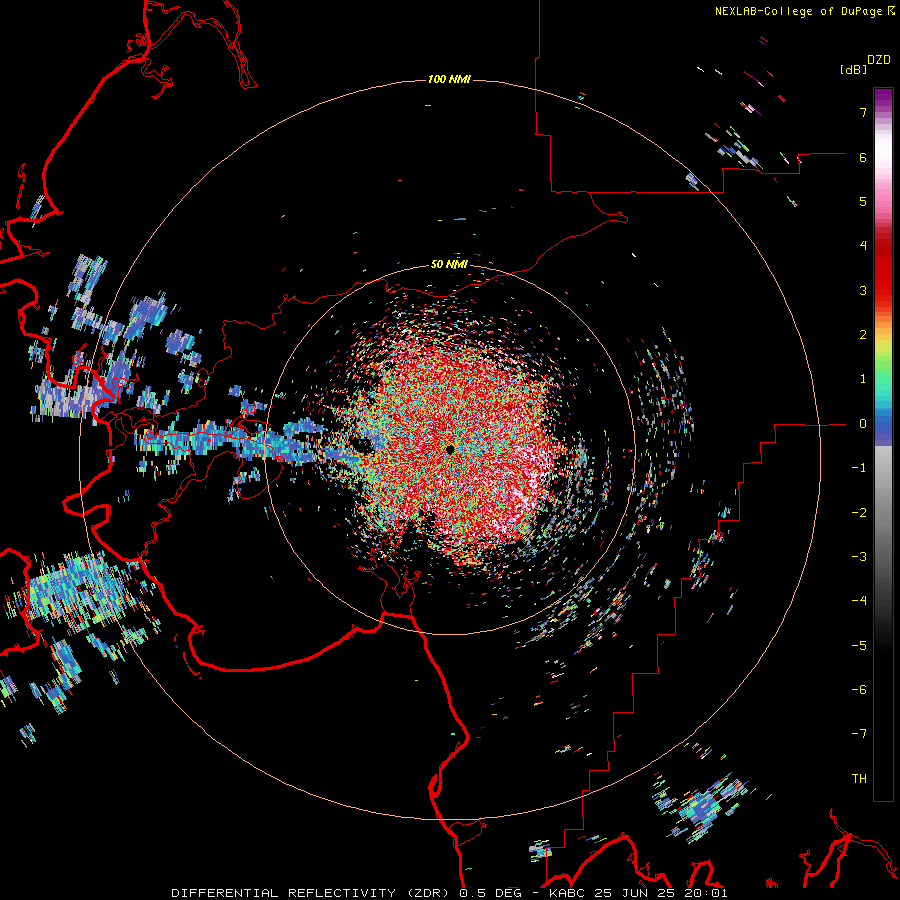Click the KABC 25 JUN 25 20:01 timestamp
900x900 pixels.
pyautogui.click(x=638, y=893)
